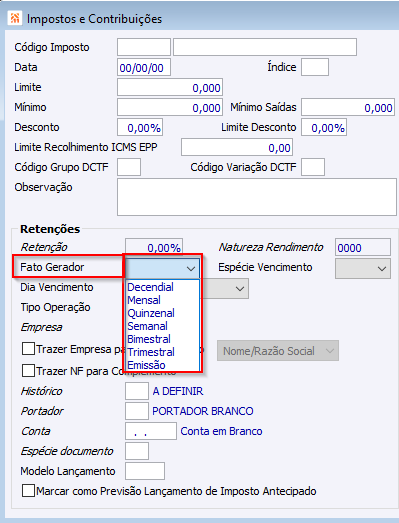The width and height of the screenshot is (399, 523).
Task: Open the Dia Vencimento dropdown arrow
Action: pyautogui.click(x=240, y=289)
